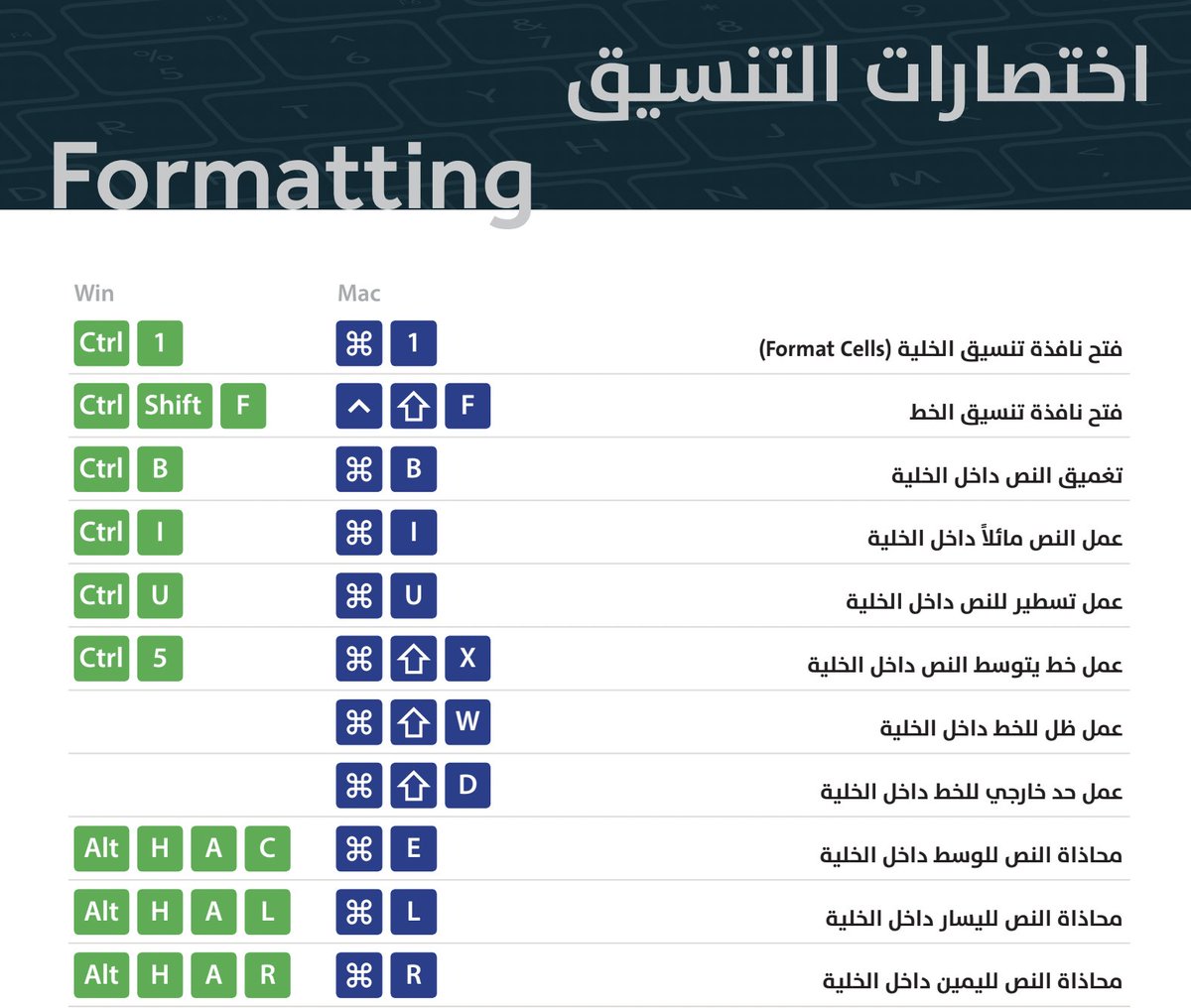Click the text تغميق النص داخل الخلية
This screenshot has width=1191, height=1008.
click(1007, 476)
